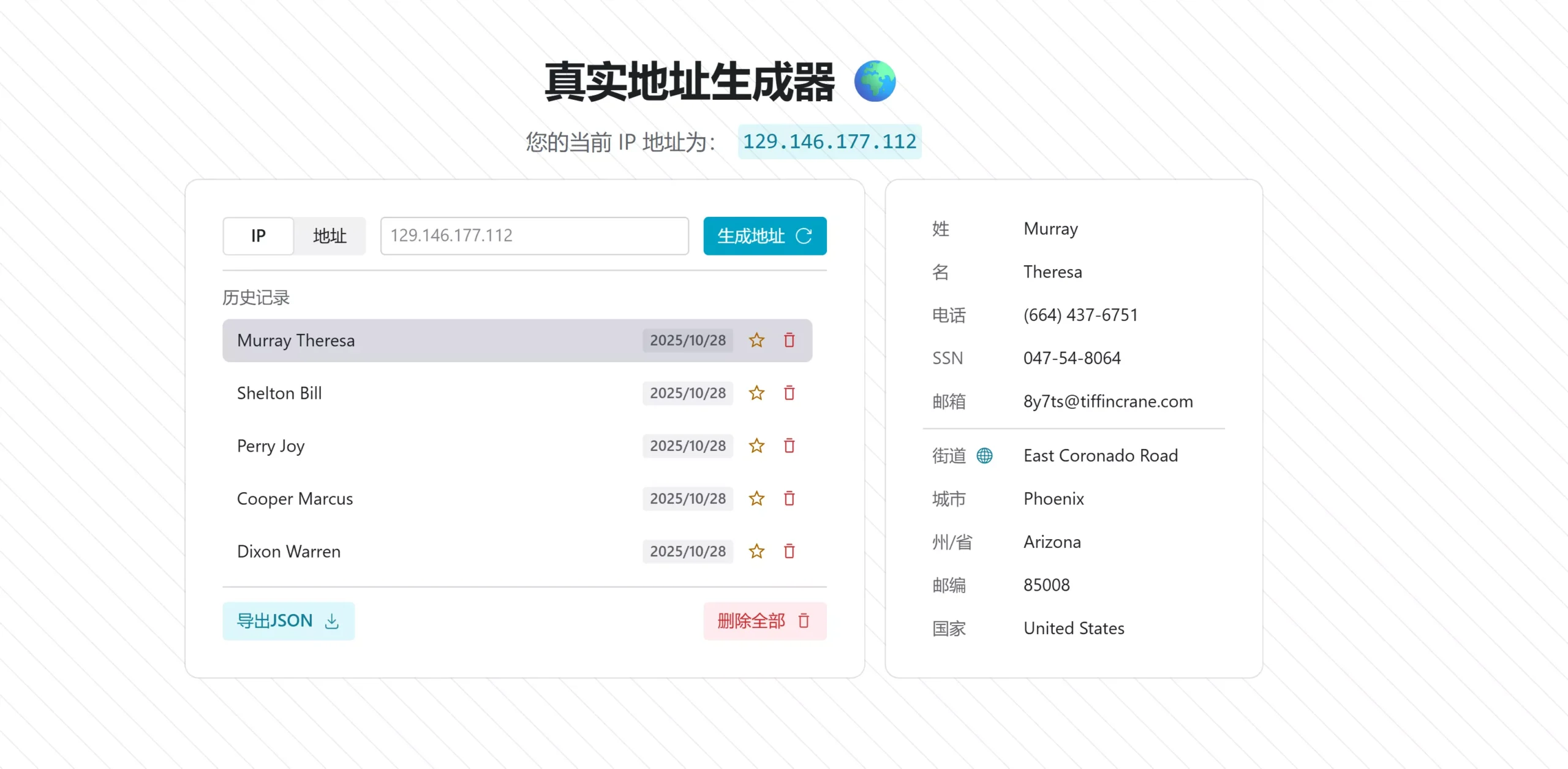Screen dimensions: 1568x769
Task: Star the Cooper Marcus record
Action: pyautogui.click(x=756, y=499)
